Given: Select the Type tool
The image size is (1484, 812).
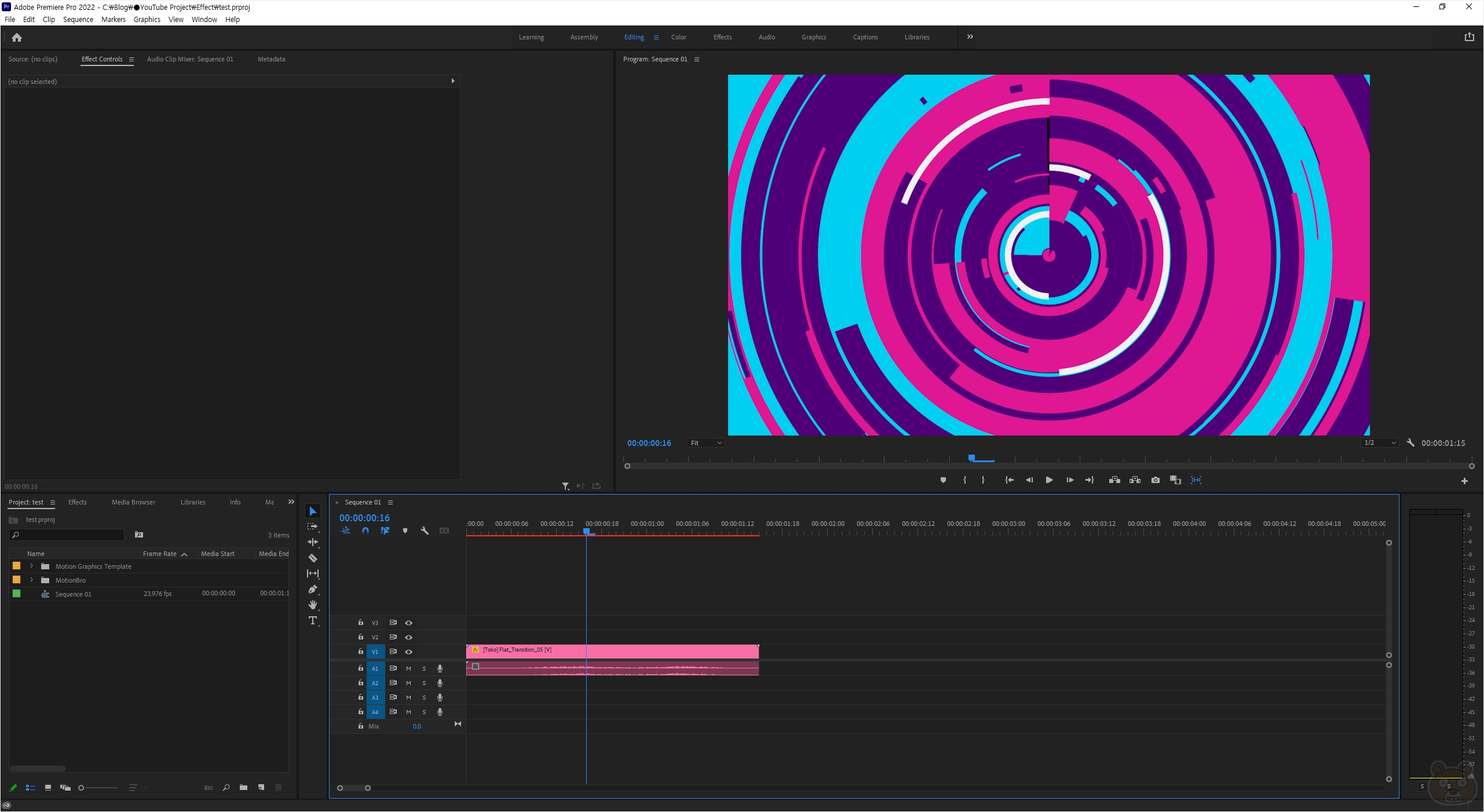Looking at the screenshot, I should (x=313, y=621).
